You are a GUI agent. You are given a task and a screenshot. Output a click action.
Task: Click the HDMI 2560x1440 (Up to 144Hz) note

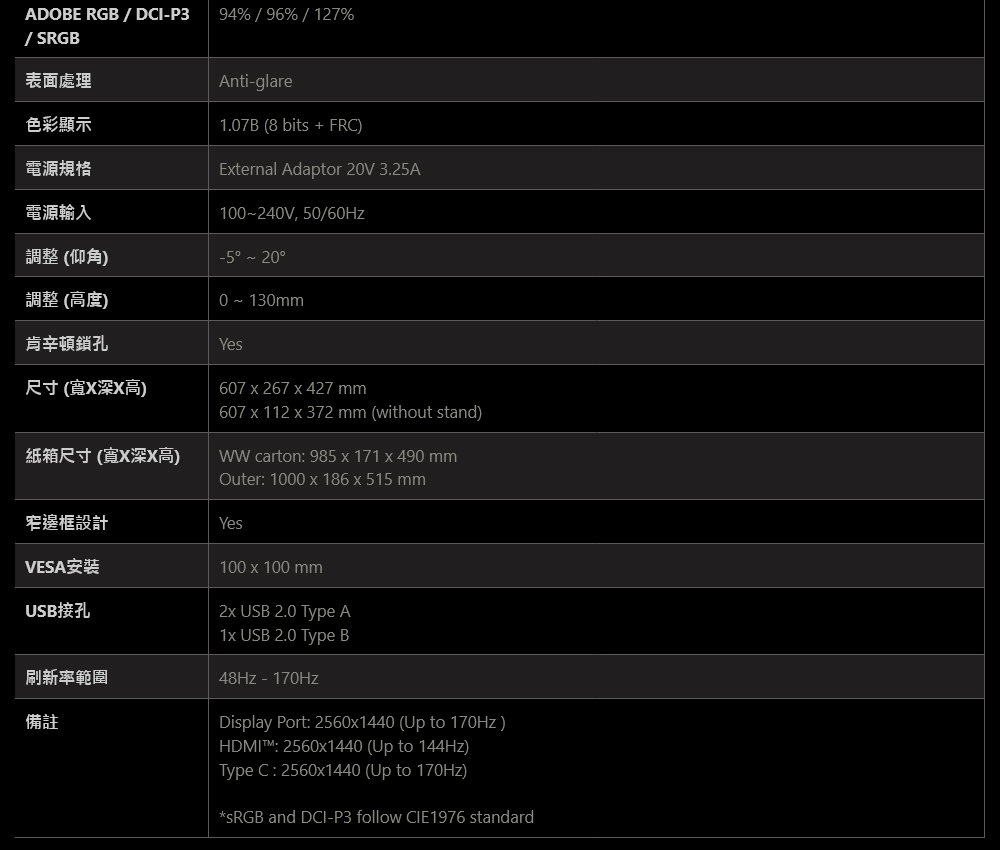pyautogui.click(x=344, y=746)
